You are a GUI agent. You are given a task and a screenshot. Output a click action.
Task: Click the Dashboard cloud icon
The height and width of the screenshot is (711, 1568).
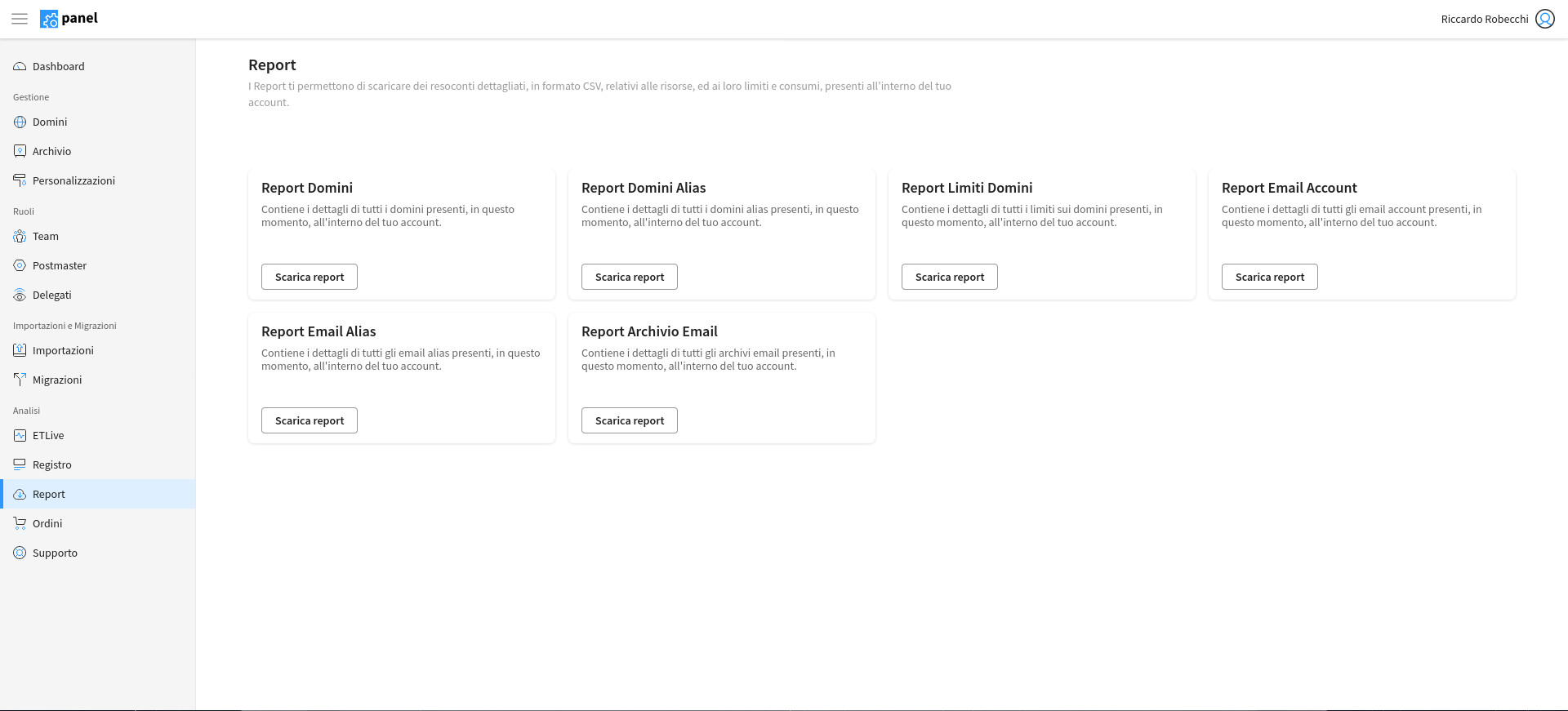tap(20, 67)
